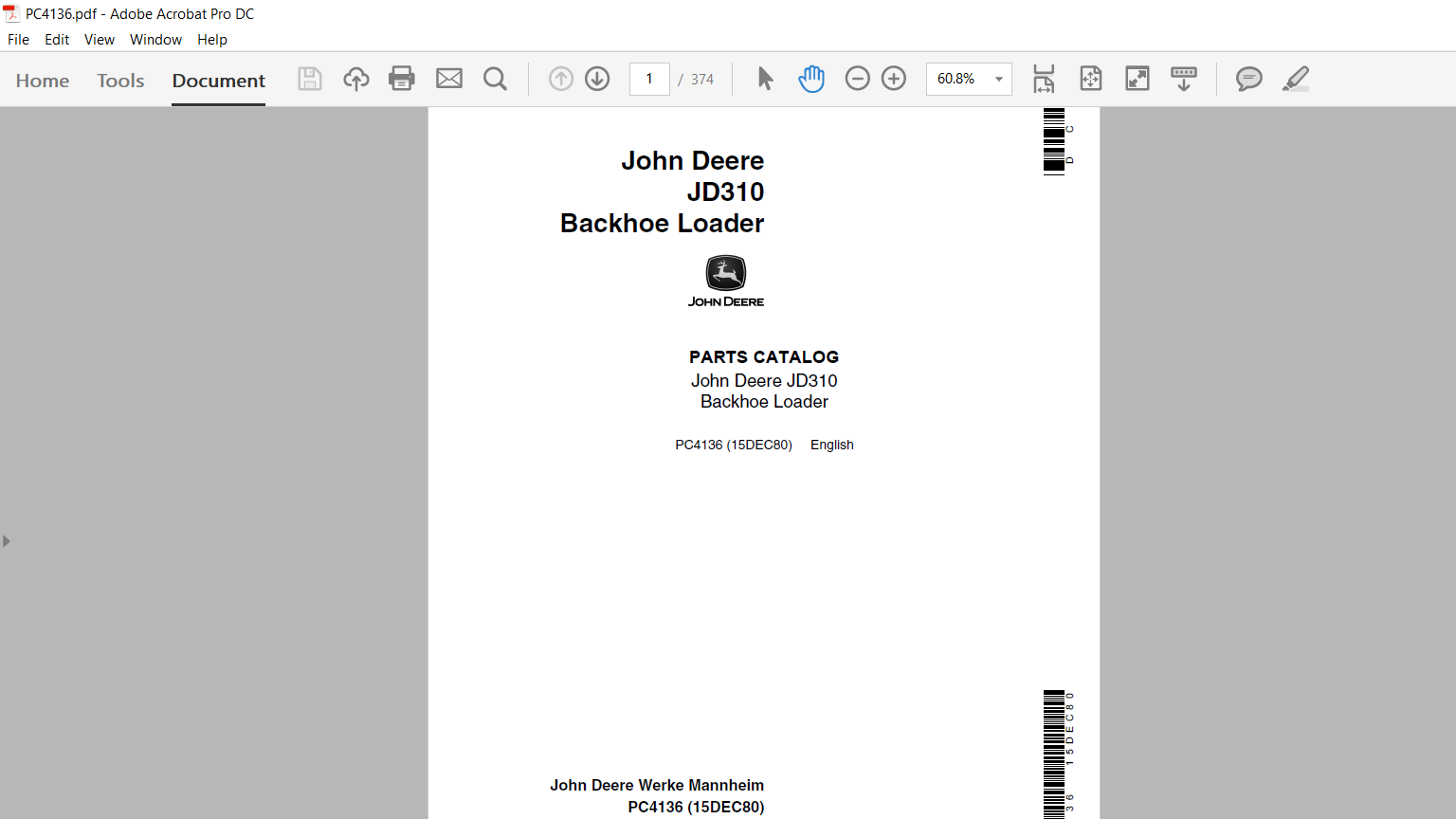Click the total page count 374

(702, 80)
